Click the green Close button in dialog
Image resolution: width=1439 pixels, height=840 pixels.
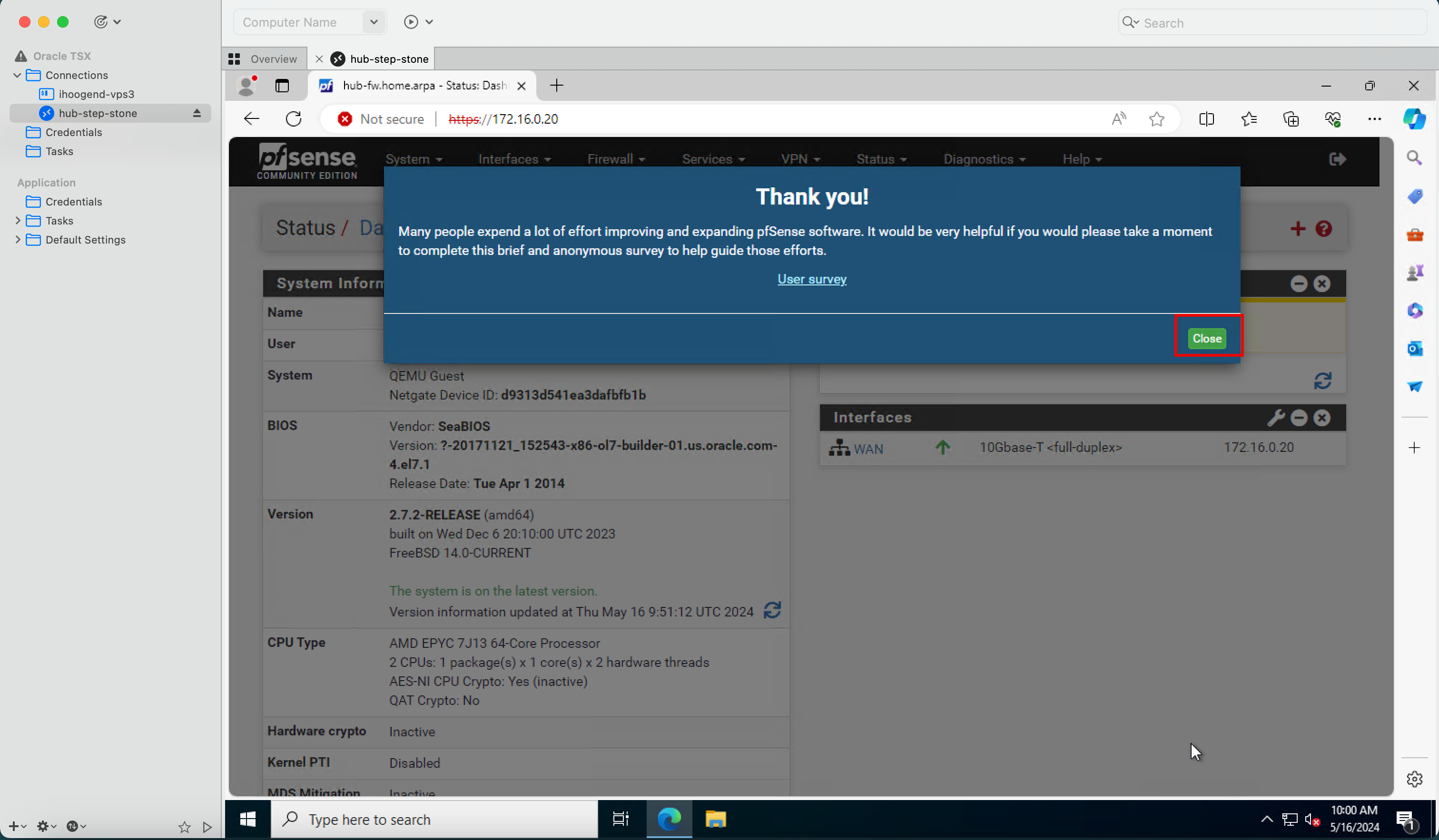click(x=1206, y=338)
